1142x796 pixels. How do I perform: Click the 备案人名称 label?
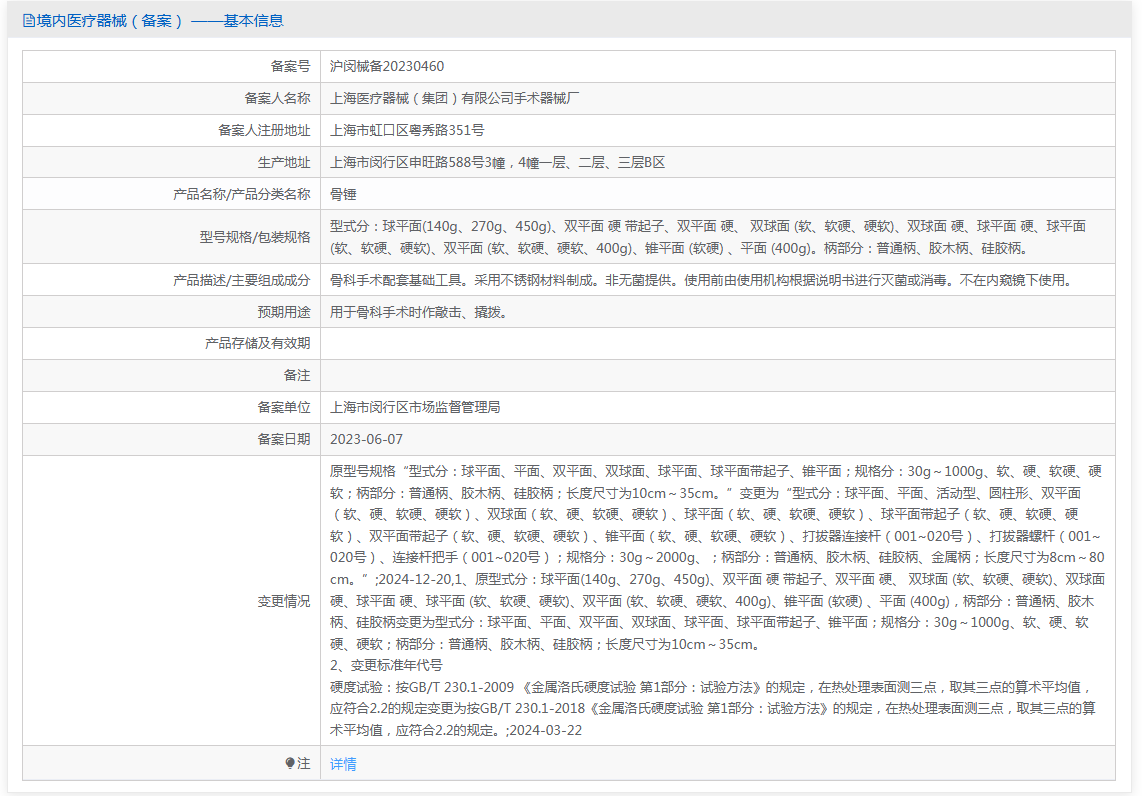(x=277, y=98)
